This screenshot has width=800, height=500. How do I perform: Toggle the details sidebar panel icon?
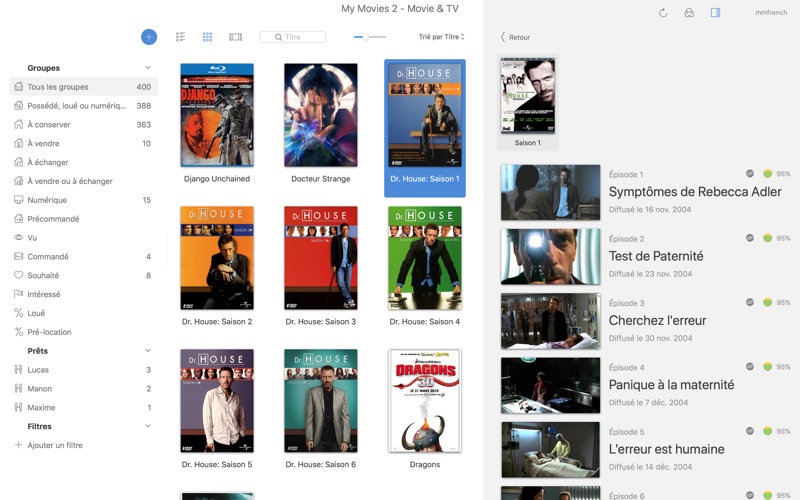click(715, 12)
